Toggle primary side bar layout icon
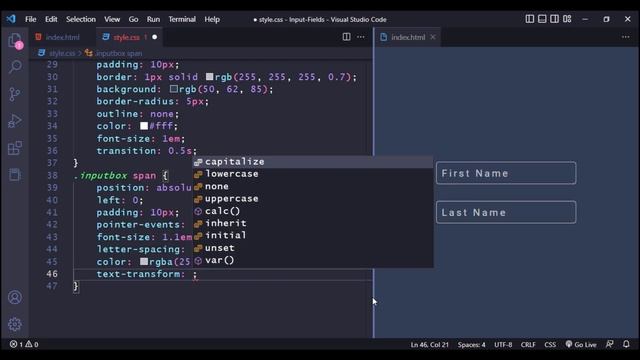640x360 pixels. pyautogui.click(x=529, y=19)
